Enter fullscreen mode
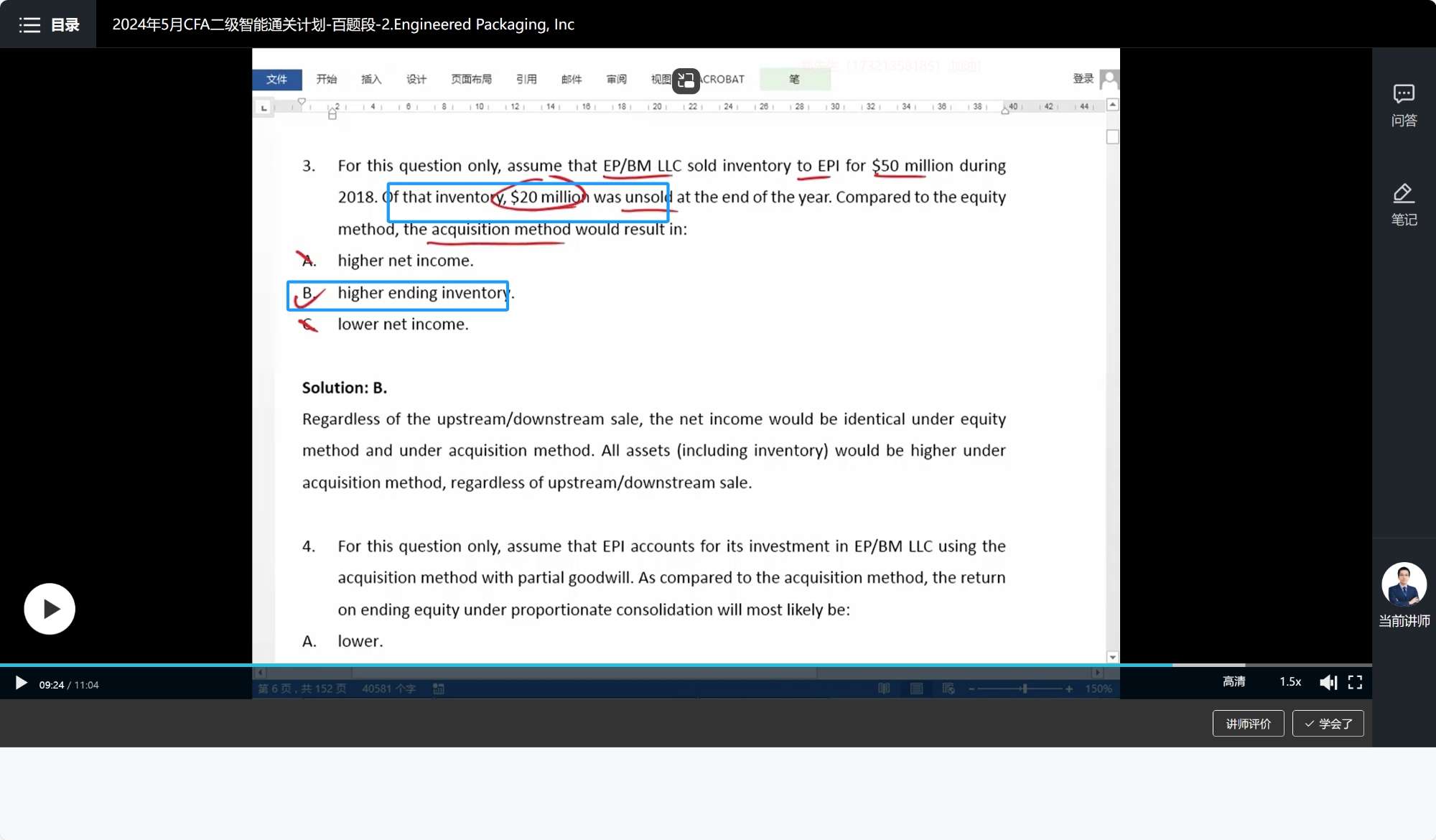 pyautogui.click(x=1355, y=683)
